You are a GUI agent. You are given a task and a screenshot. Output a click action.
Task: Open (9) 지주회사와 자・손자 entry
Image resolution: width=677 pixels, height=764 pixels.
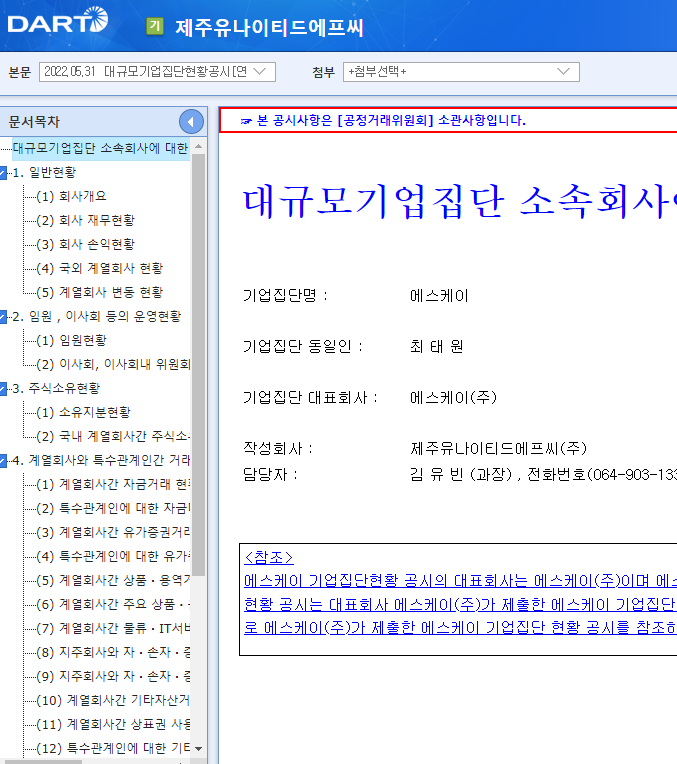(113, 676)
